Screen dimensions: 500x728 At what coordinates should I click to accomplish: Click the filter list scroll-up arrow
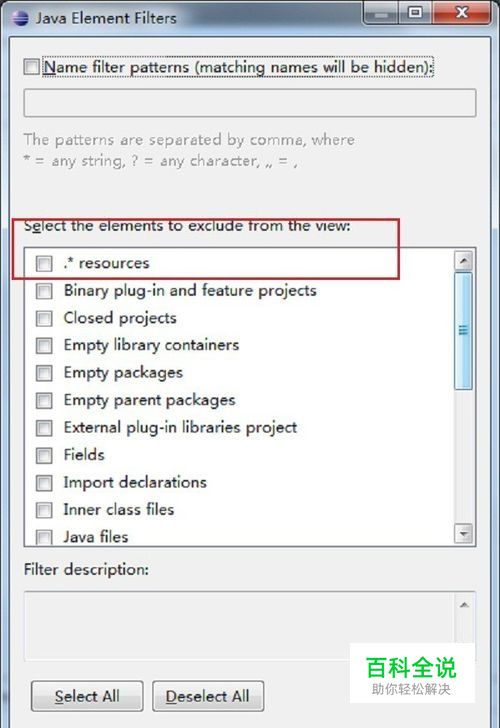click(464, 261)
